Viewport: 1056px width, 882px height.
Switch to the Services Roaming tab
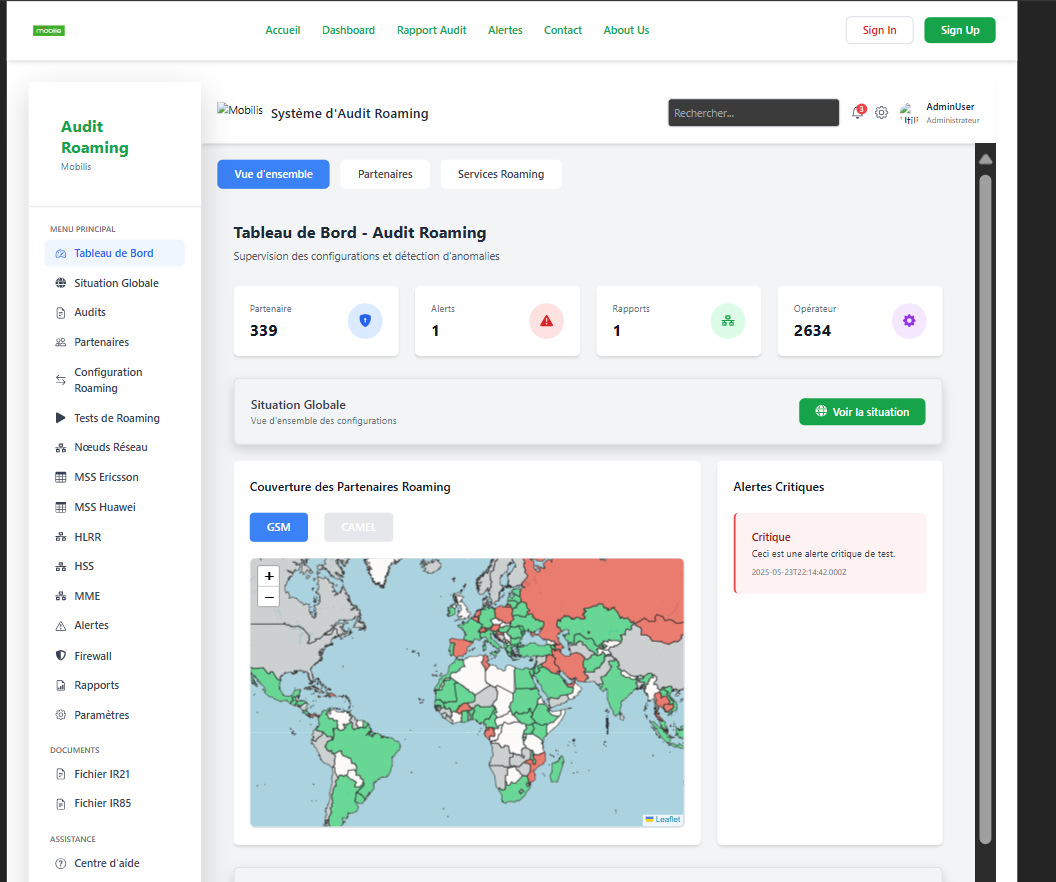(501, 174)
